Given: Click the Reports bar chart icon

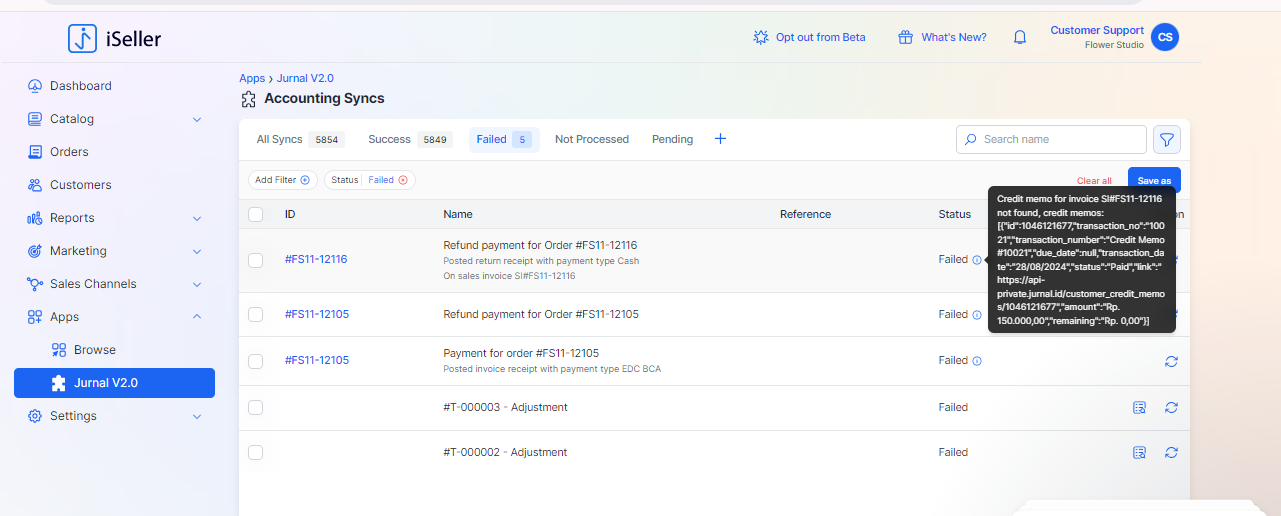Looking at the screenshot, I should 35,218.
